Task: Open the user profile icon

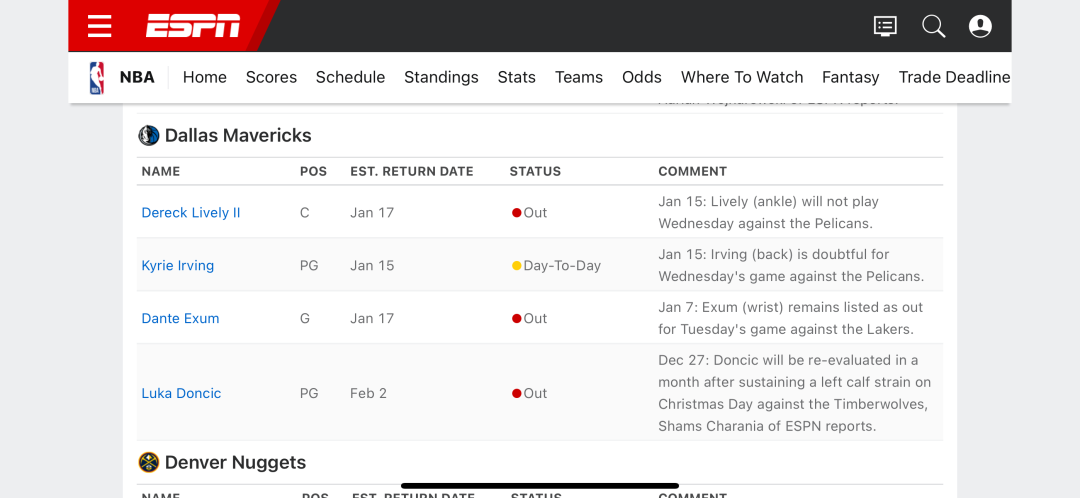Action: point(980,26)
